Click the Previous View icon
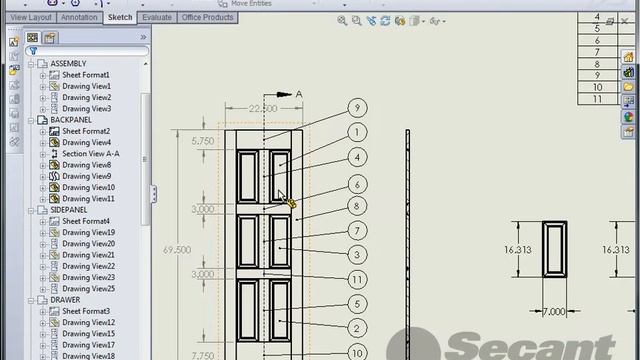 click(371, 21)
